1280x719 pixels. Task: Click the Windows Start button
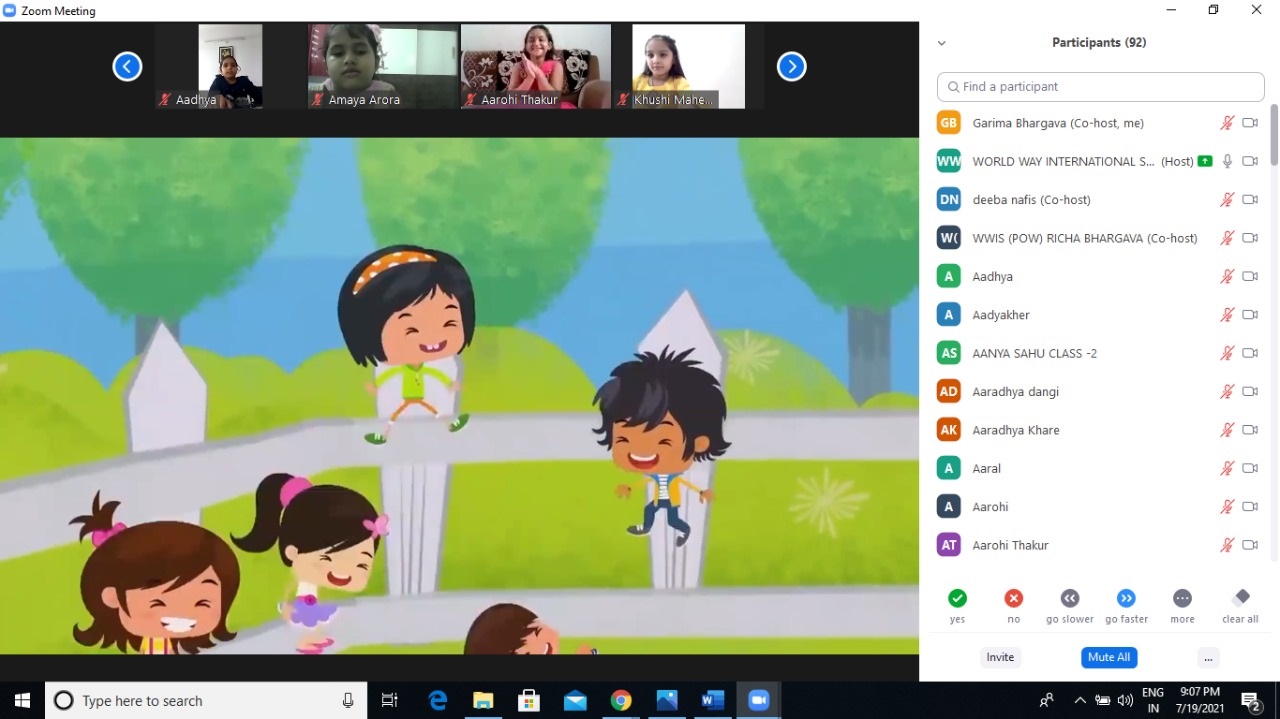point(22,700)
